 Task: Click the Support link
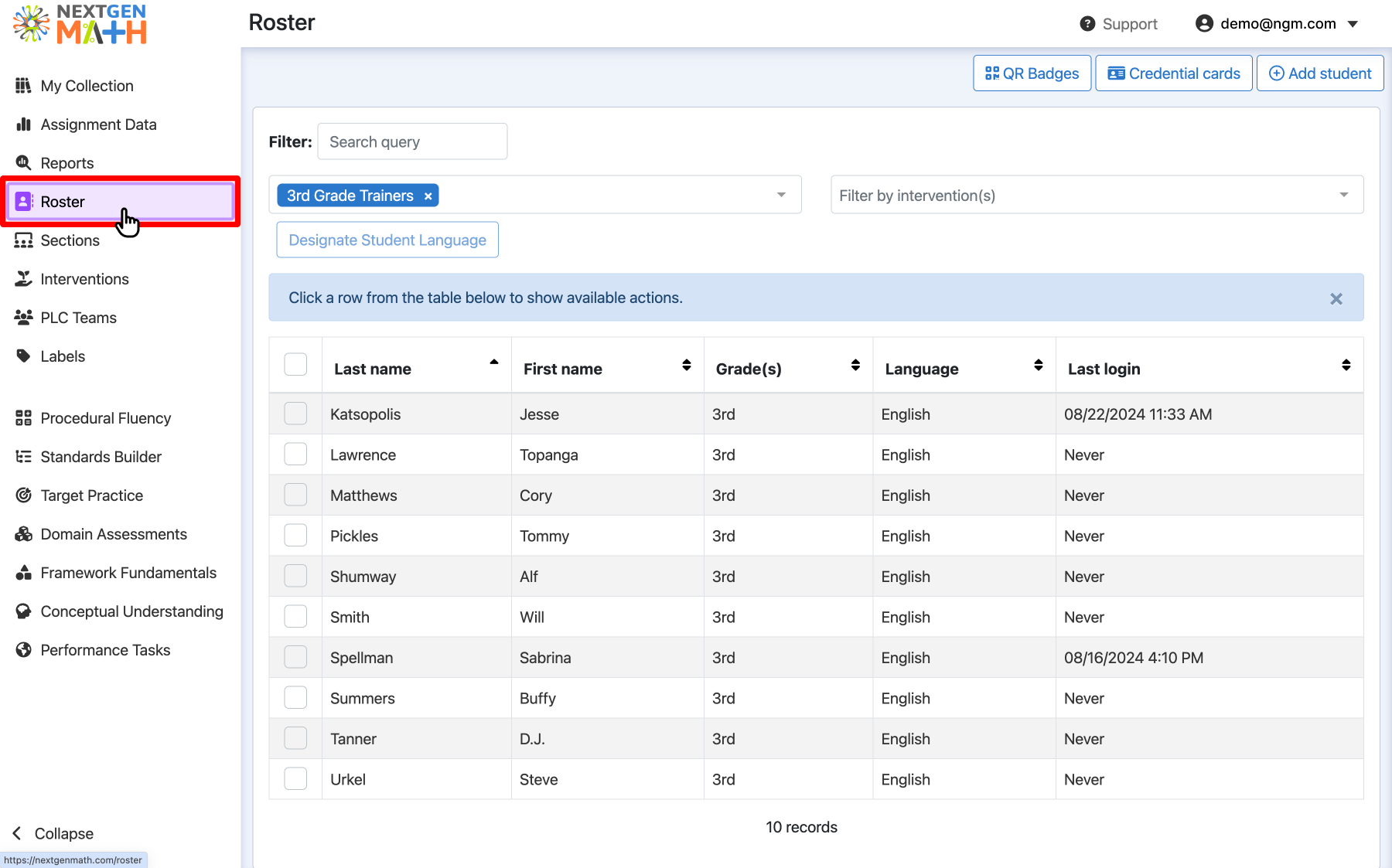pos(1119,24)
